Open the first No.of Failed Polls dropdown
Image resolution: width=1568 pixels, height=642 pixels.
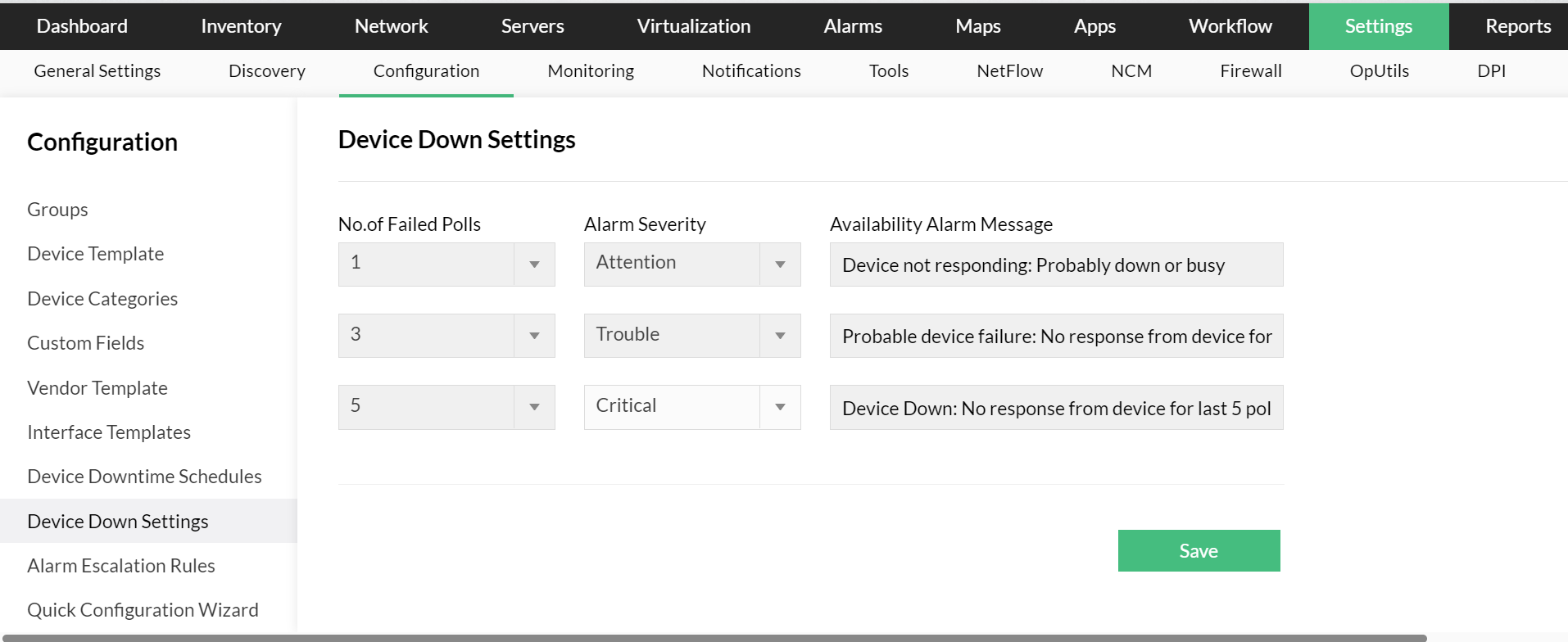pos(446,264)
